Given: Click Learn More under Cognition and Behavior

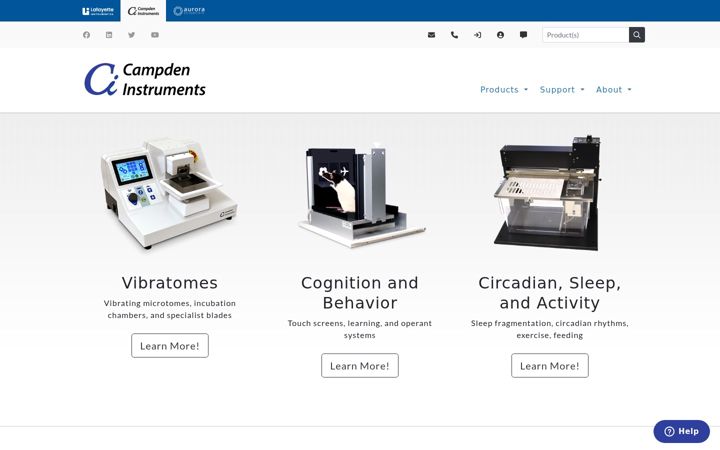Looking at the screenshot, I should [360, 366].
